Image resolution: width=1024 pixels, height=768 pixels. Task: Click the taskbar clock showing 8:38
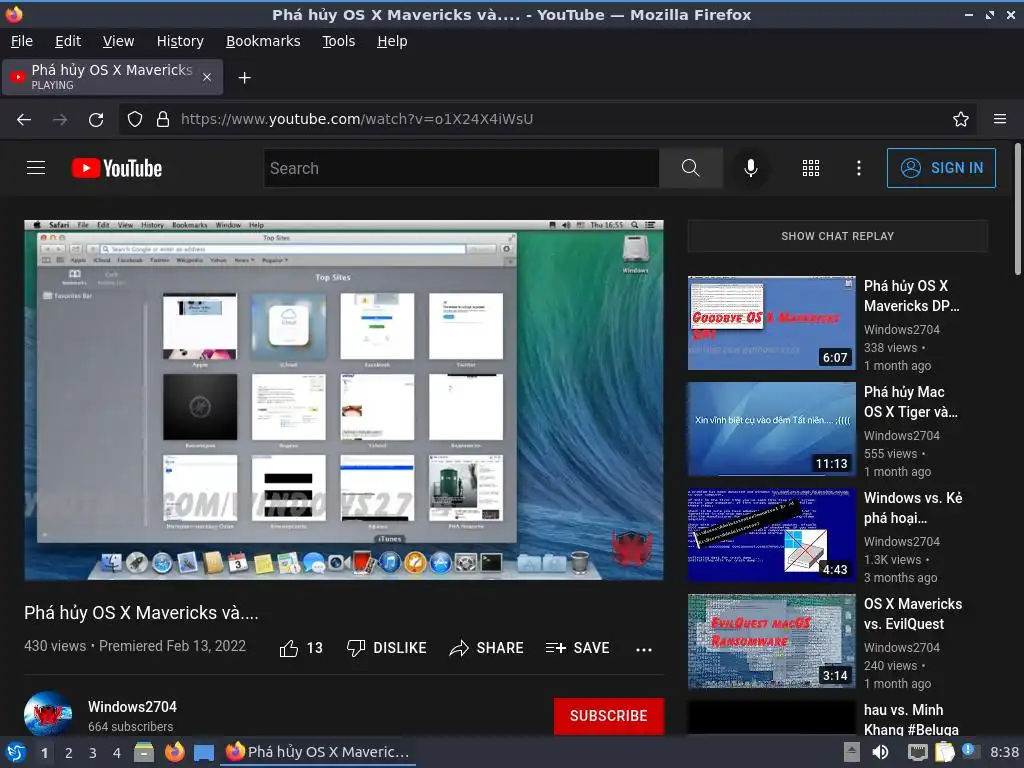[1004, 752]
